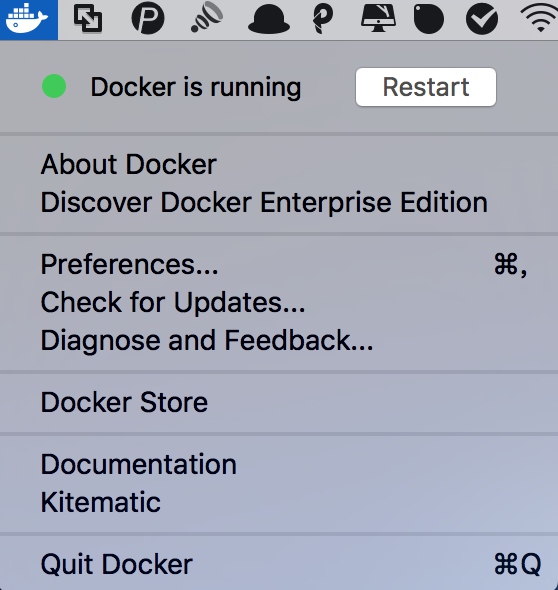The width and height of the screenshot is (558, 590).
Task: Open the overlapping squares menu bar icon
Action: (x=88, y=18)
